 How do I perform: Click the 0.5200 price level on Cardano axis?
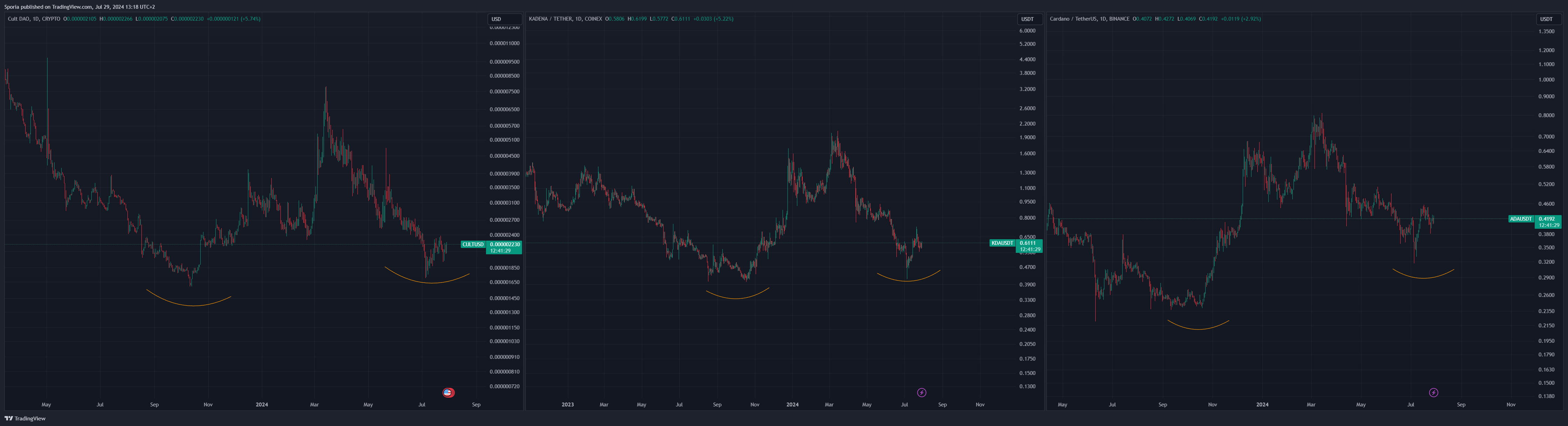[1547, 184]
